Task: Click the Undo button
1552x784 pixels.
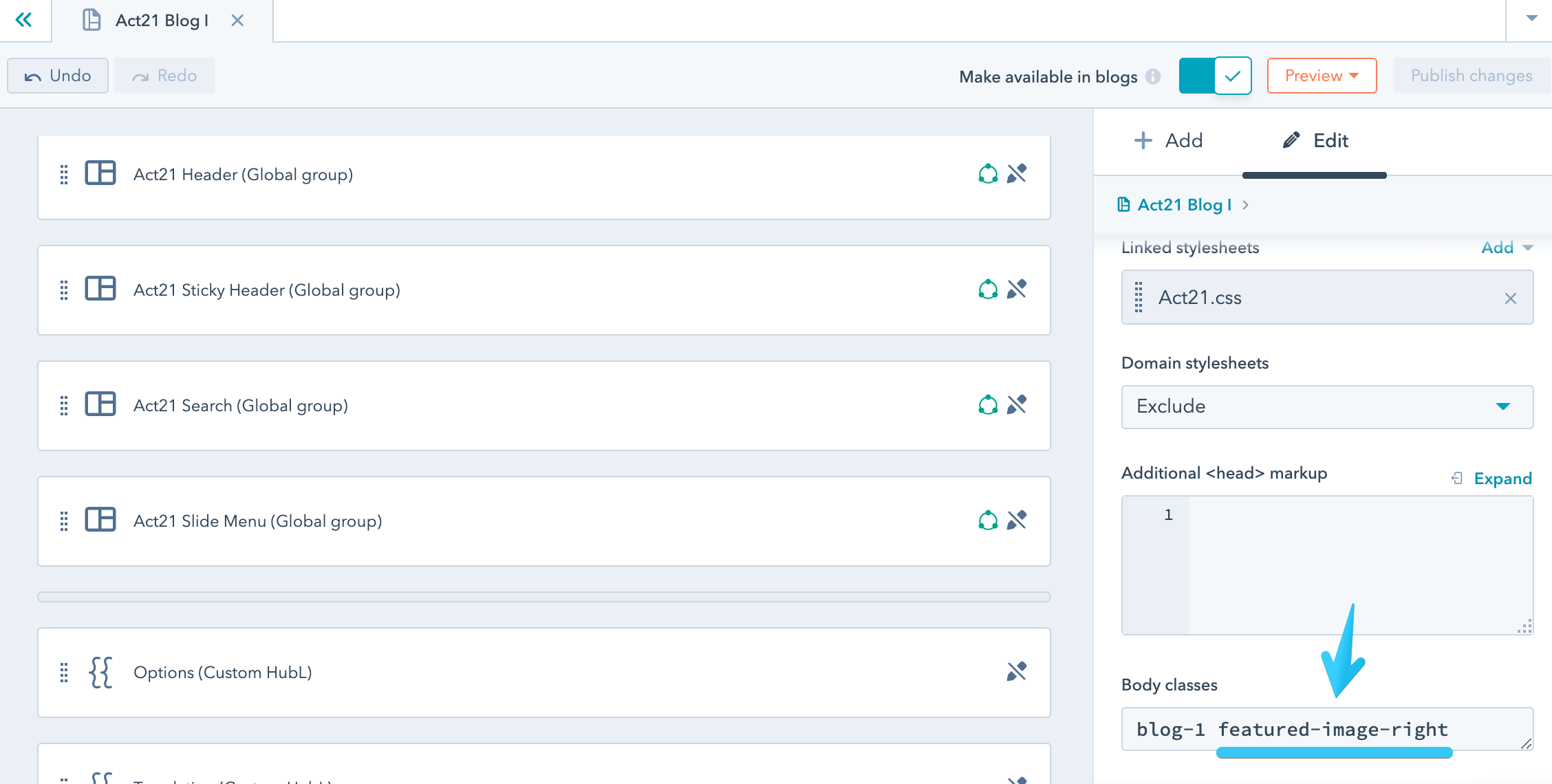Action: [58, 76]
